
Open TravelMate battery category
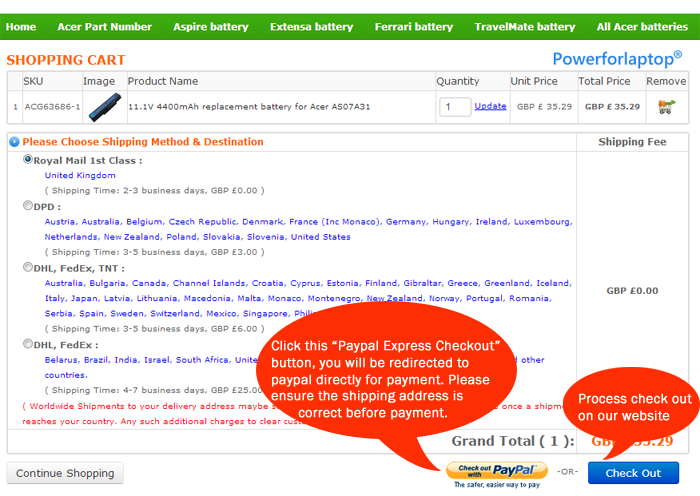(525, 27)
